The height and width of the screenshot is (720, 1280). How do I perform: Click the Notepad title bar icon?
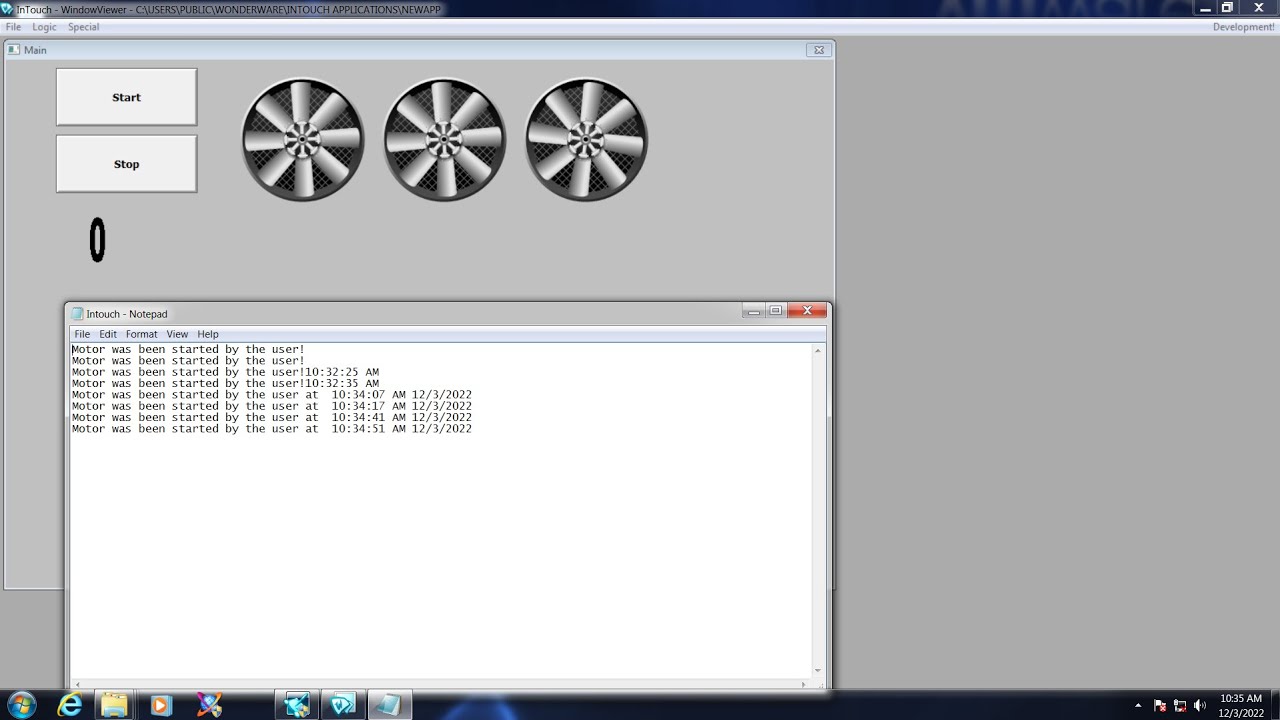(x=77, y=314)
